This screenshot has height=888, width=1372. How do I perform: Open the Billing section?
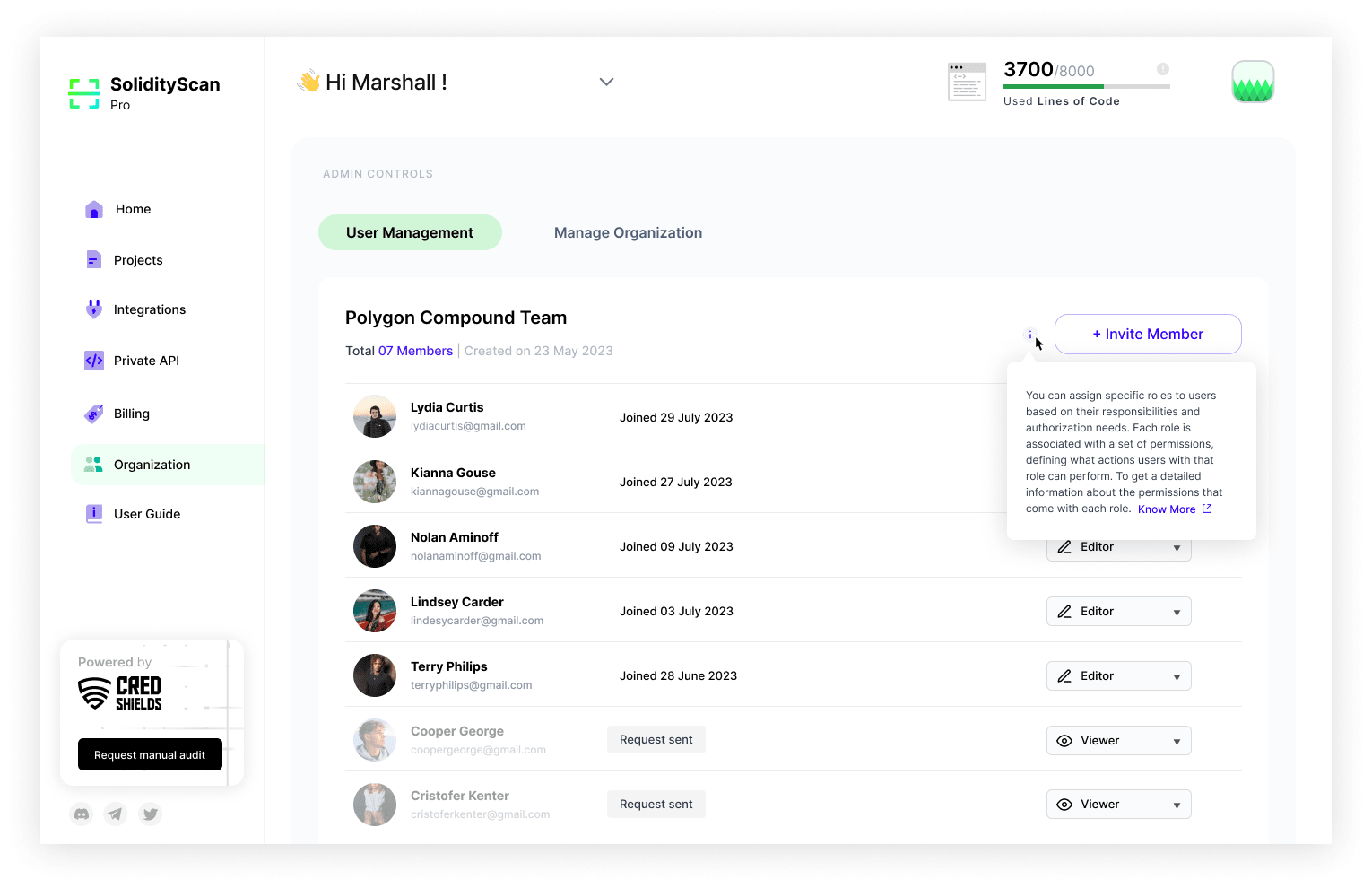point(132,414)
